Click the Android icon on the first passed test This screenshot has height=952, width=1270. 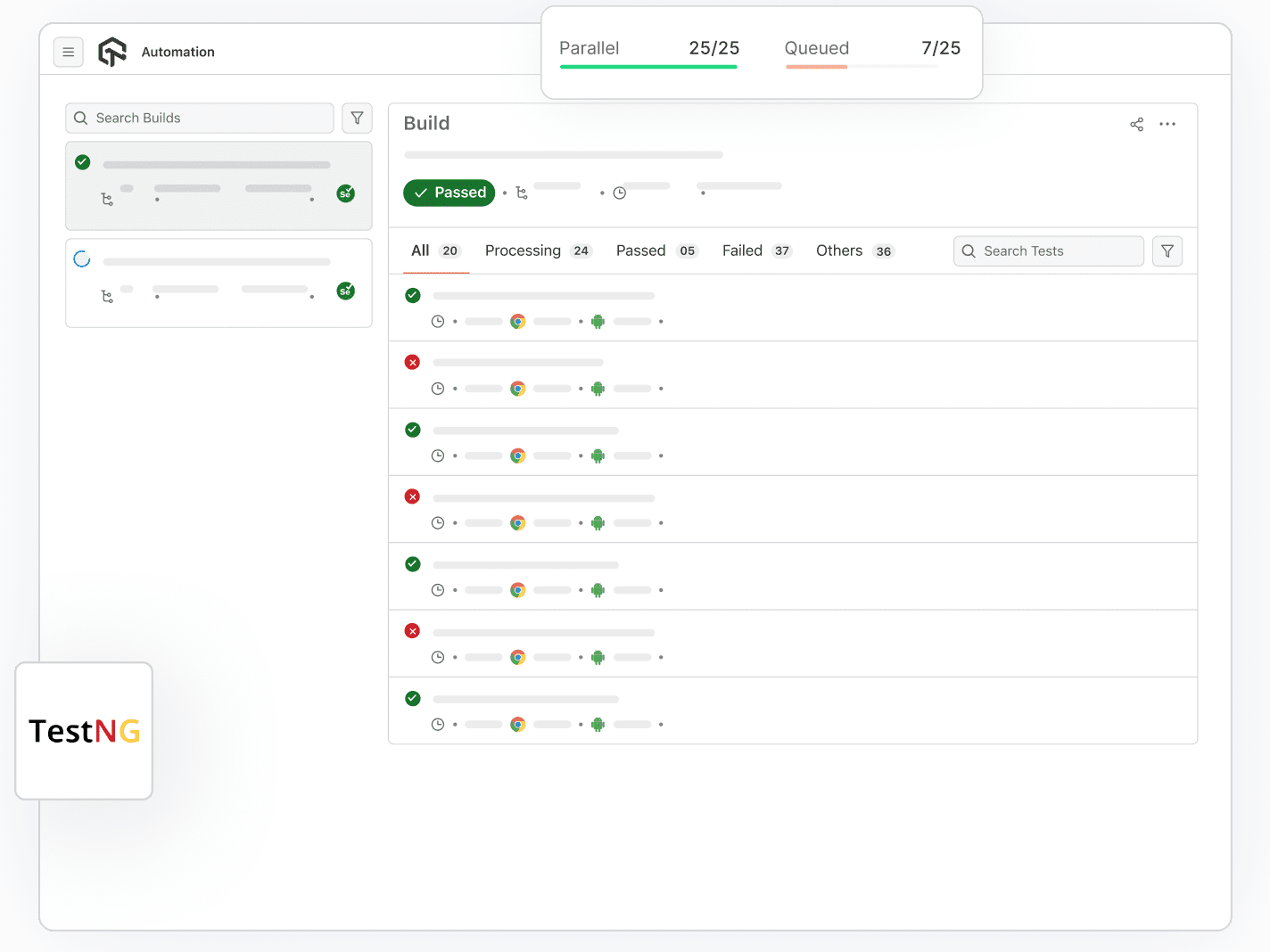598,321
